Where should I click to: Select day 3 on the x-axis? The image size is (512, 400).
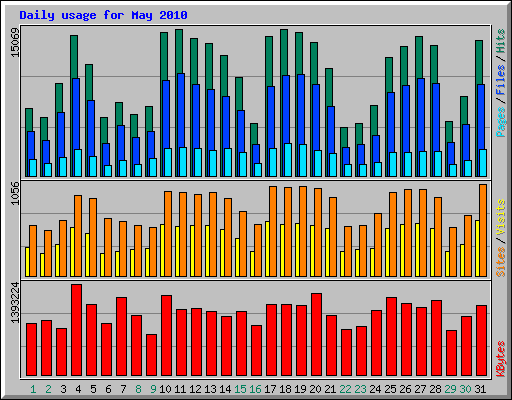coord(63,389)
